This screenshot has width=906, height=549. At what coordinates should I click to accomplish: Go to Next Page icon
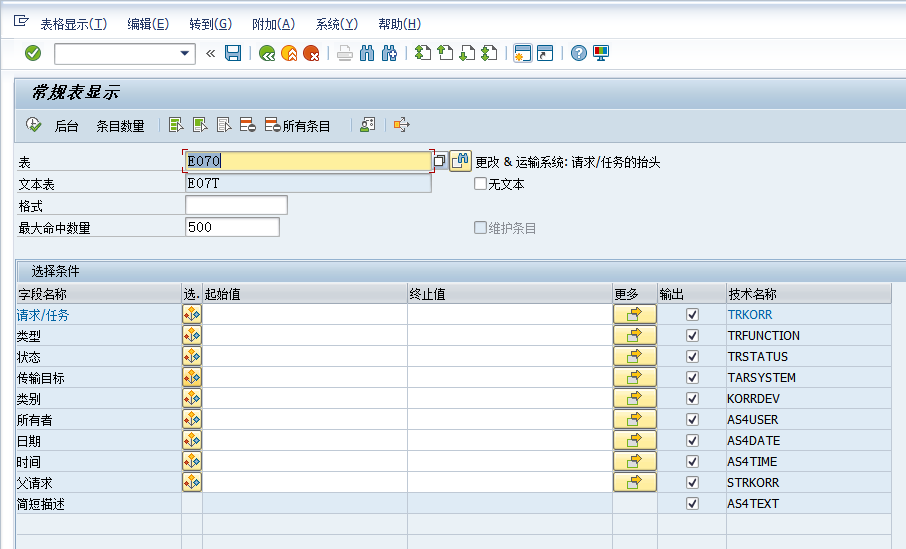tap(467, 53)
